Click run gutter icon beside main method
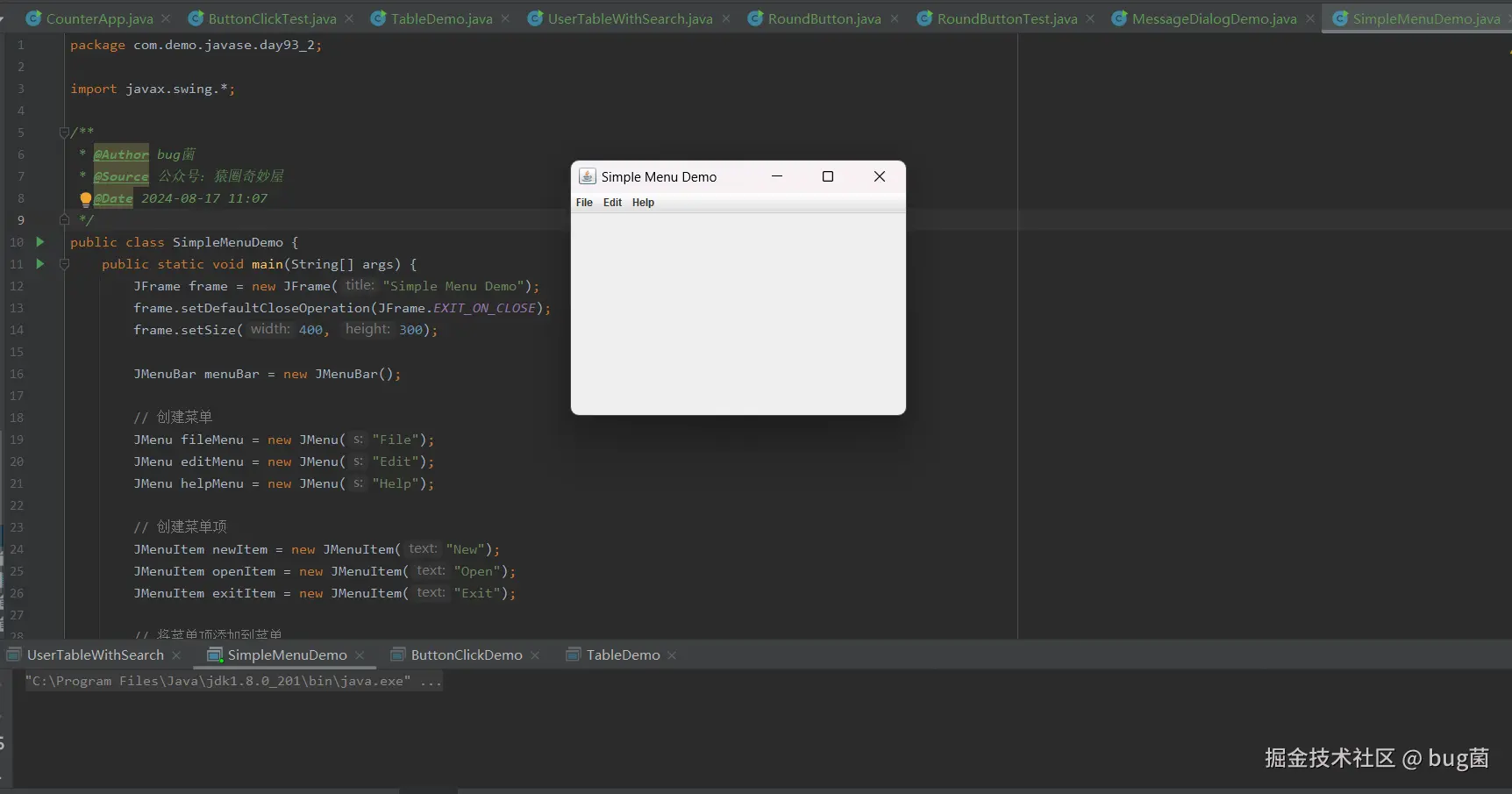 [x=39, y=263]
